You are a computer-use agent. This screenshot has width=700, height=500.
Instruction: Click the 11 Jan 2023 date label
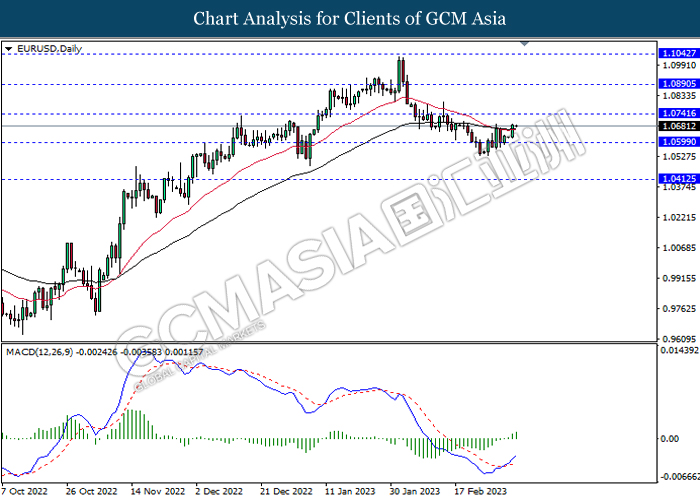350,491
